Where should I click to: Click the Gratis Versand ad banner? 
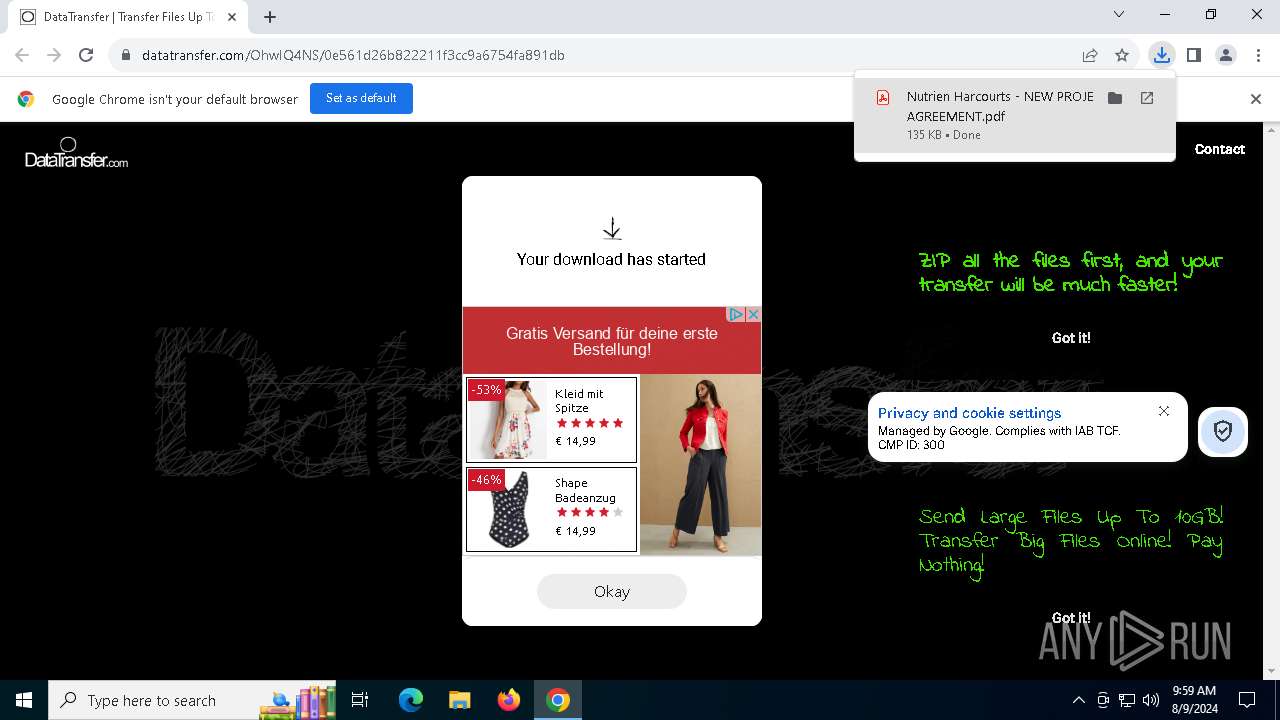pos(612,341)
